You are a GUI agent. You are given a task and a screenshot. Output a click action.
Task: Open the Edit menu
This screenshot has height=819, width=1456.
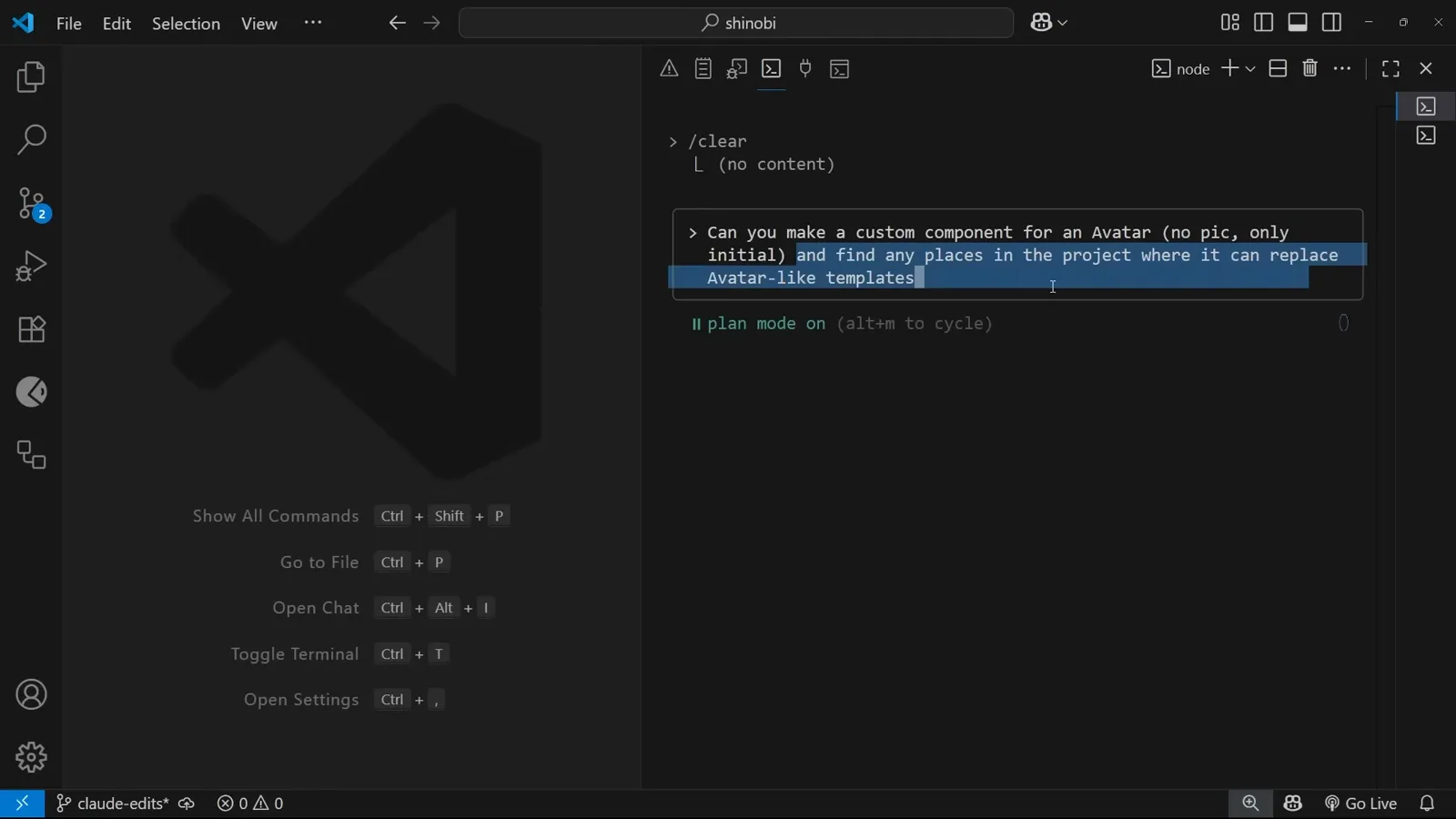(117, 24)
